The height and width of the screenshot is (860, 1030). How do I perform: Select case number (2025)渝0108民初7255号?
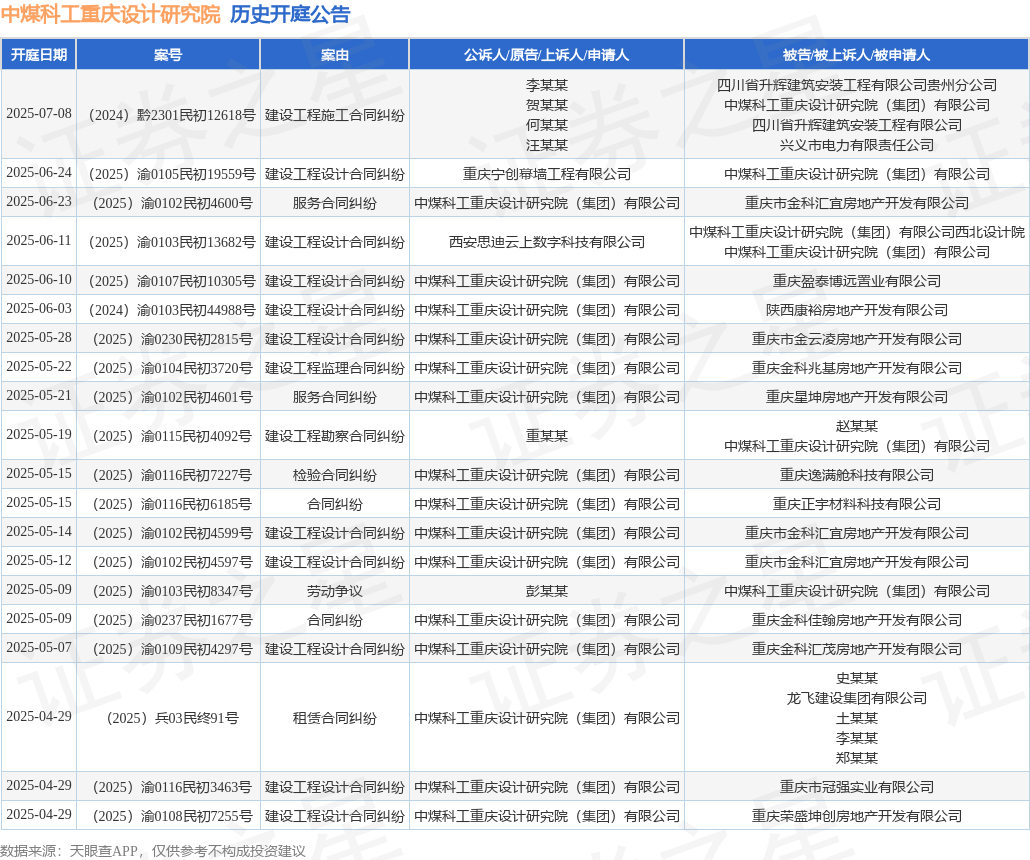172,816
